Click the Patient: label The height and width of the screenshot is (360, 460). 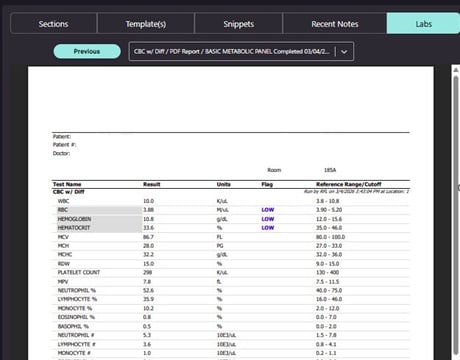tap(62, 136)
